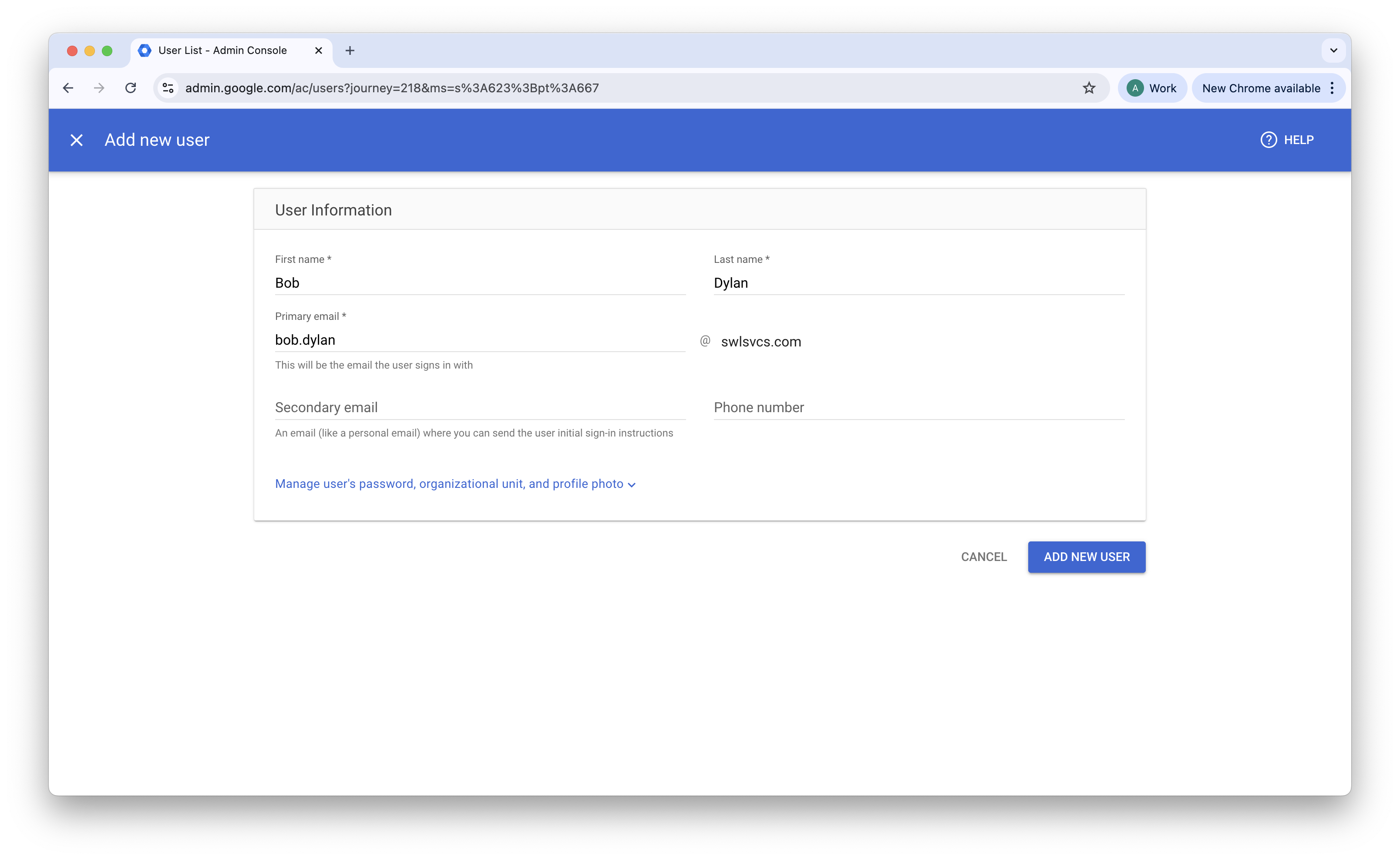The image size is (1400, 860).
Task: Open the HELP question mark icon
Action: tap(1268, 140)
